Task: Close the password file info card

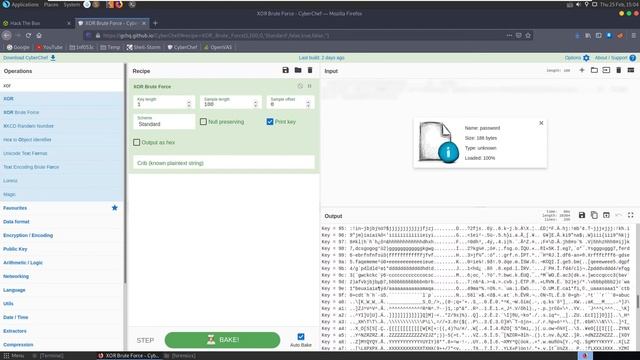Action: [x=541, y=123]
